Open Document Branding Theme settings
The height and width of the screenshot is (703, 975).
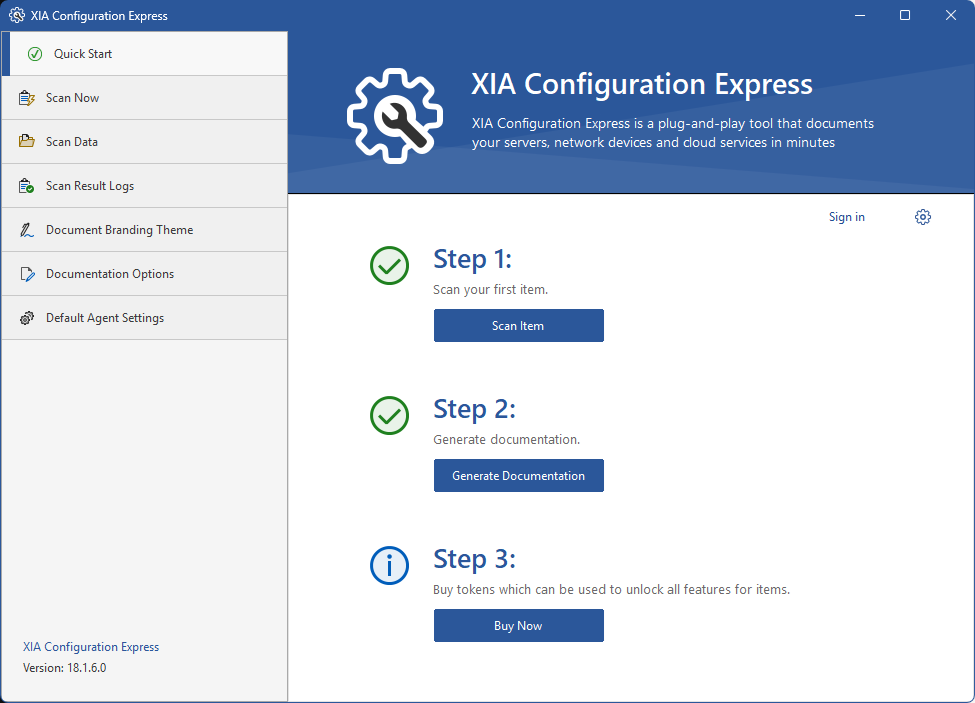[145, 230]
